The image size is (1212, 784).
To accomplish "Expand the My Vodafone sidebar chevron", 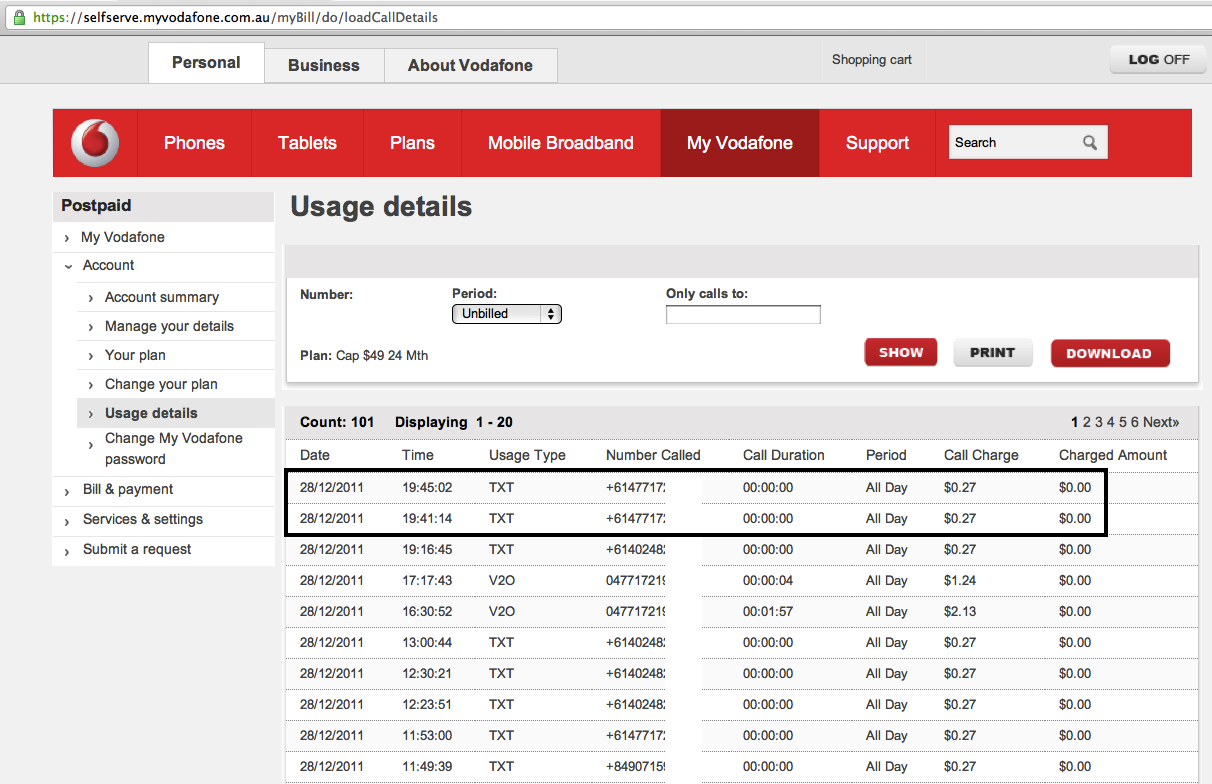I will pyautogui.click(x=67, y=238).
